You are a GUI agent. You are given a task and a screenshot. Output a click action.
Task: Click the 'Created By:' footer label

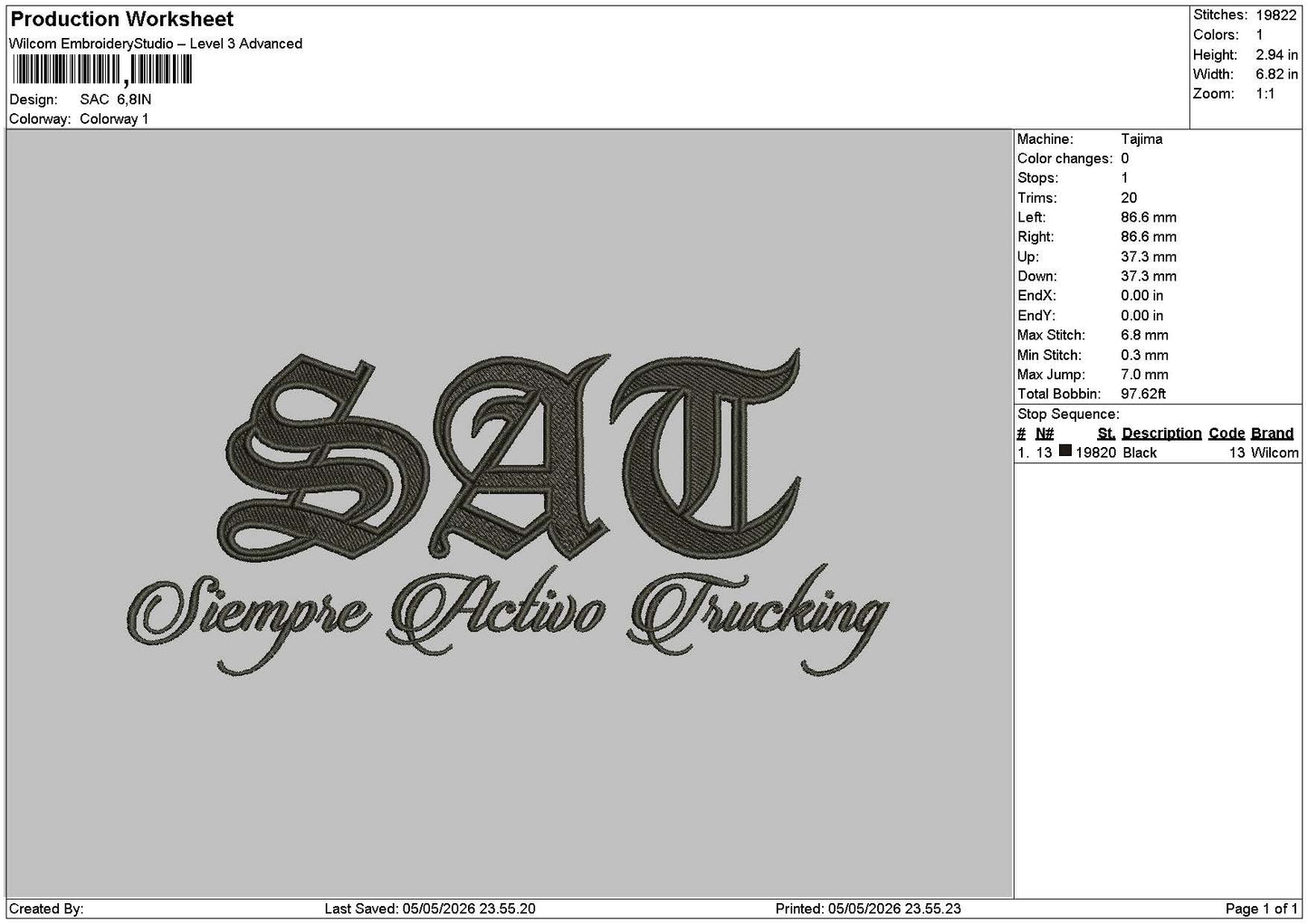tap(46, 910)
